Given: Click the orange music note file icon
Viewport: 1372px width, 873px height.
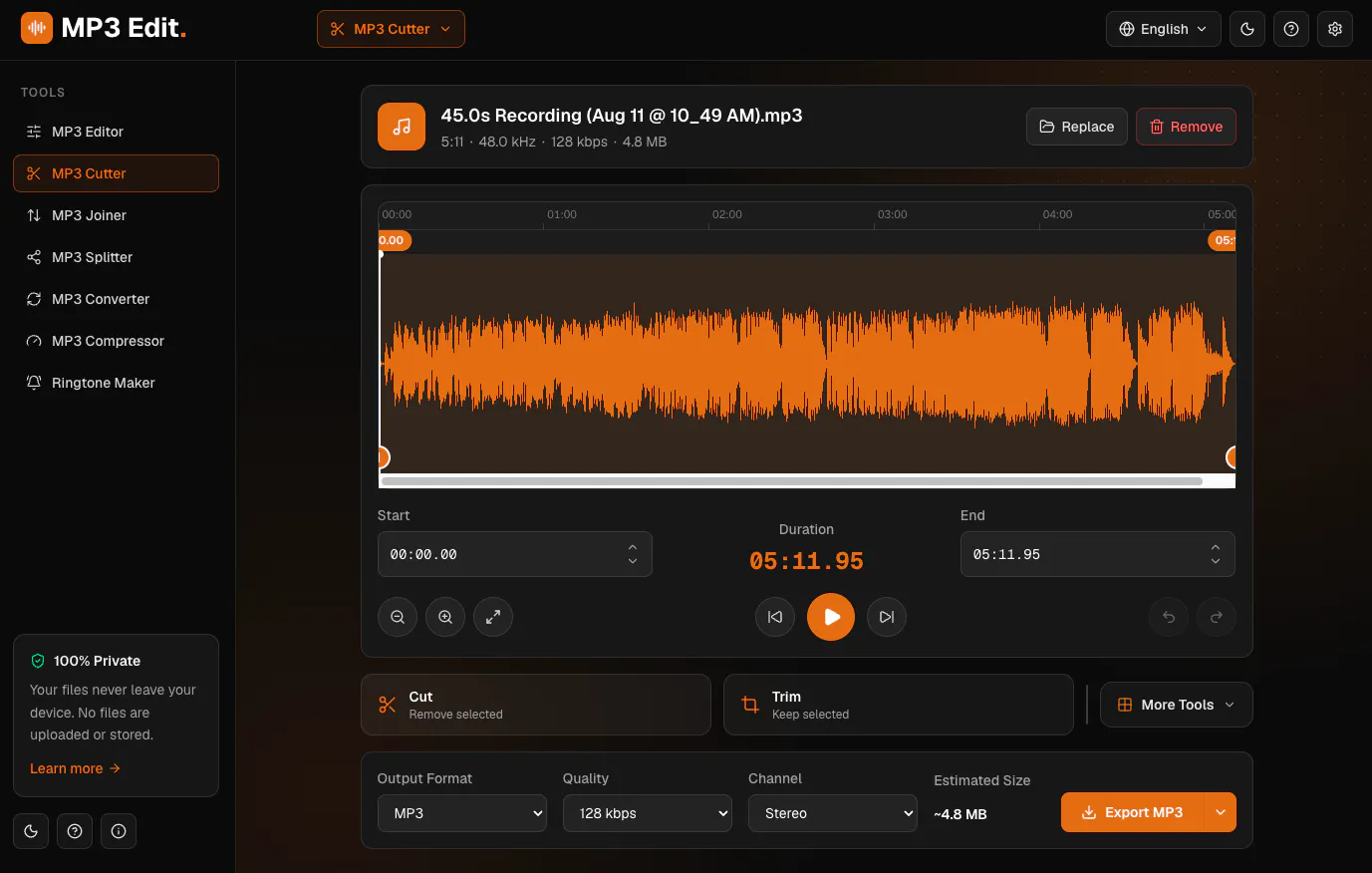Looking at the screenshot, I should pos(402,127).
